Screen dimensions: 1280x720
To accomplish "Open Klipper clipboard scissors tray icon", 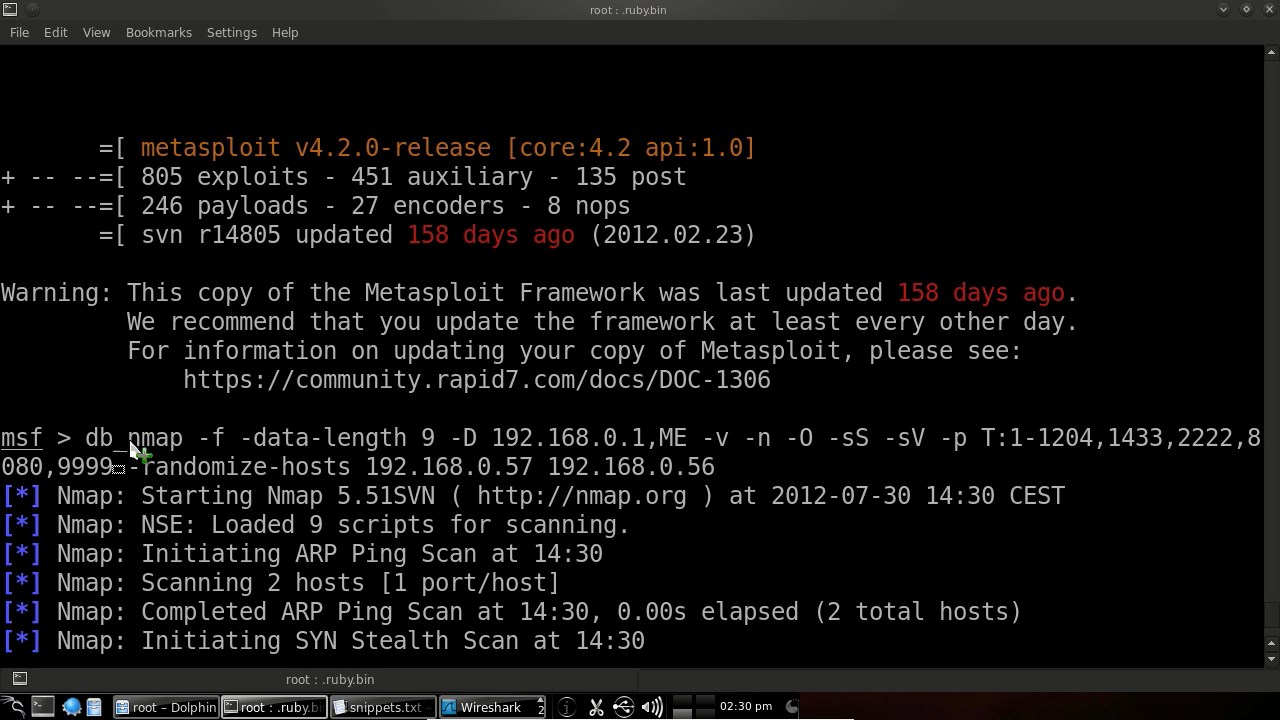I will pos(596,707).
